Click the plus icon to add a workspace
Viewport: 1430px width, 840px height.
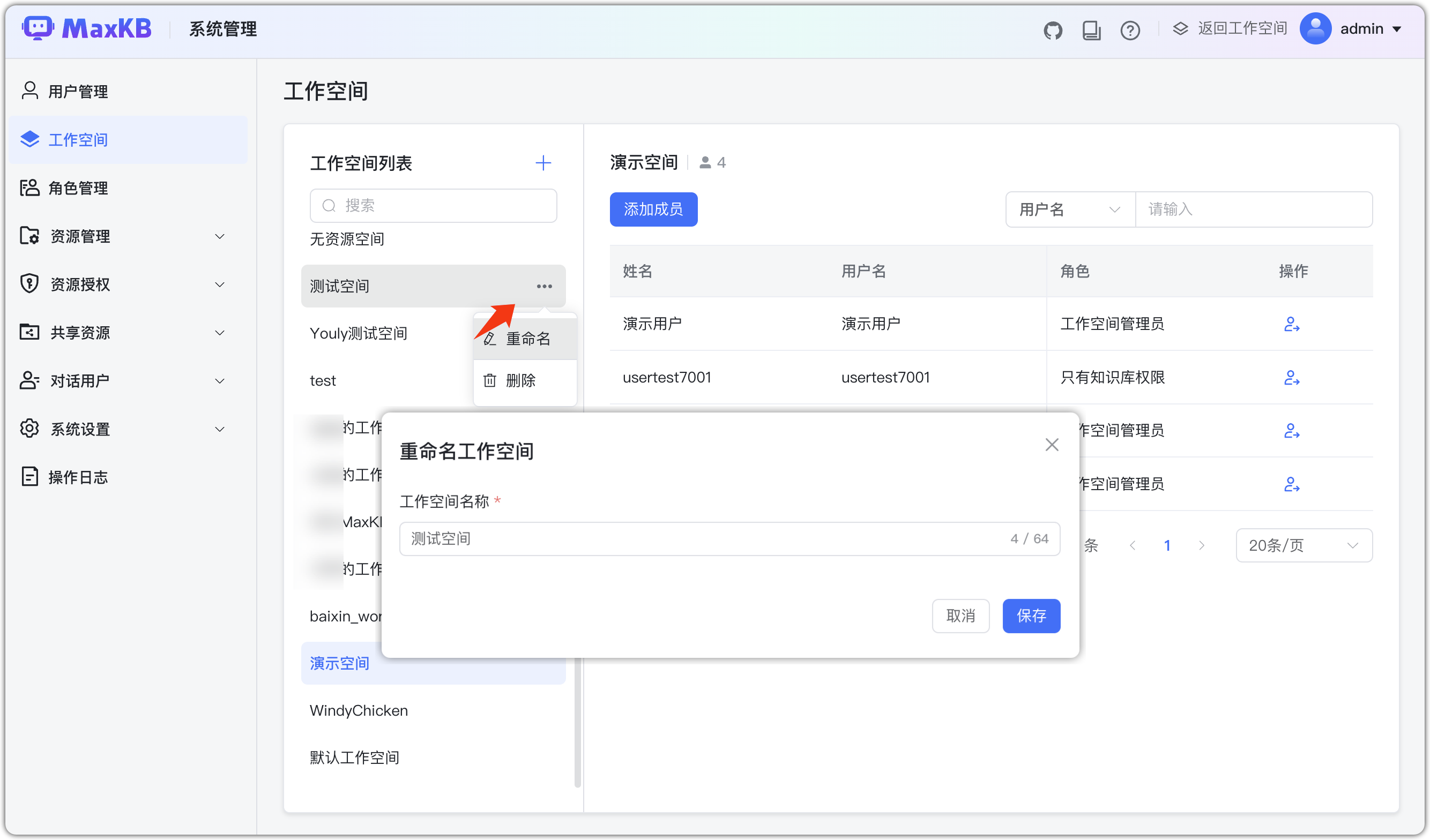pyautogui.click(x=543, y=163)
